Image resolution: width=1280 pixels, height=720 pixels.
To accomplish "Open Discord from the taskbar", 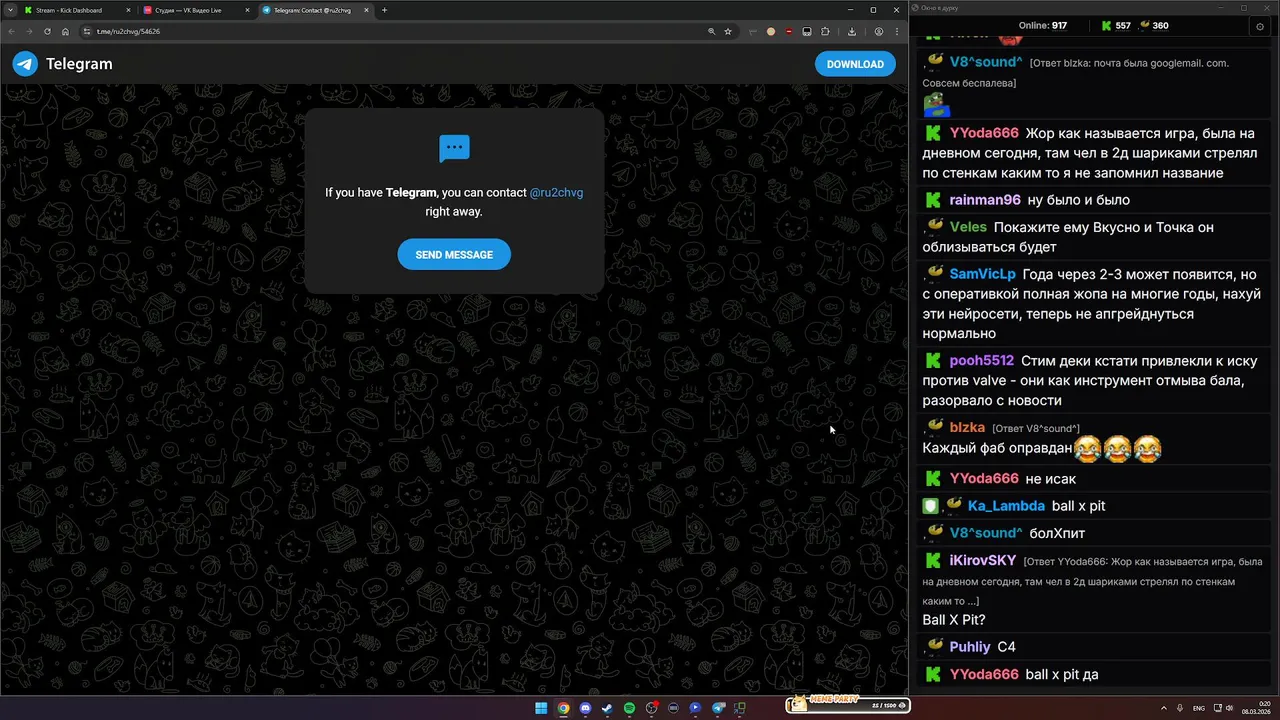I will pos(585,708).
